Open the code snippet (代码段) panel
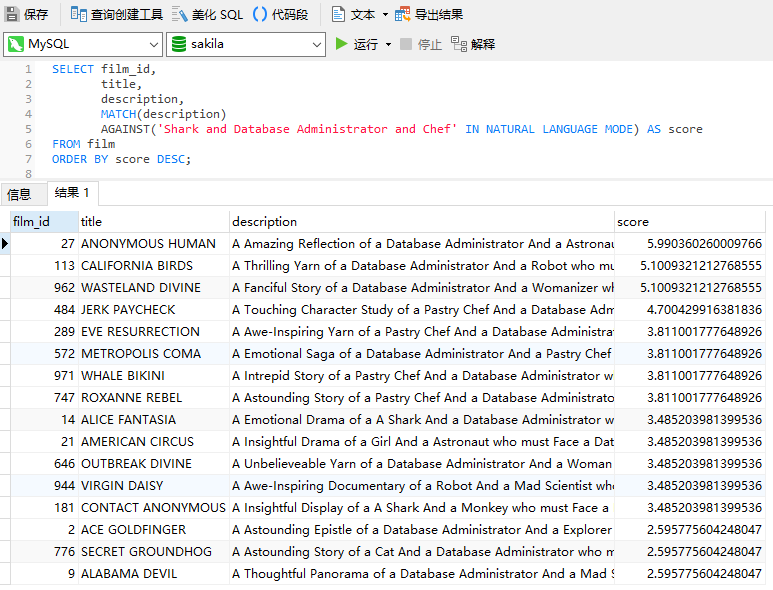 point(280,14)
